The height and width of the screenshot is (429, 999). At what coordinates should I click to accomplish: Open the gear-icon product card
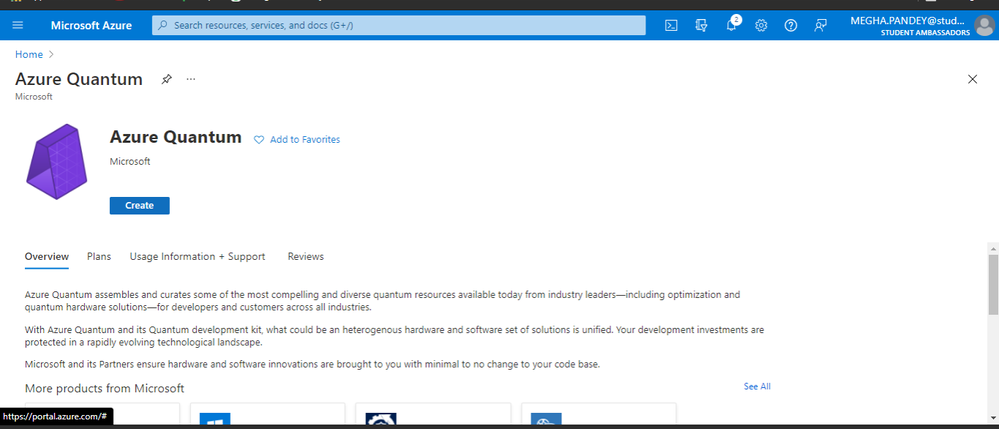point(433,413)
